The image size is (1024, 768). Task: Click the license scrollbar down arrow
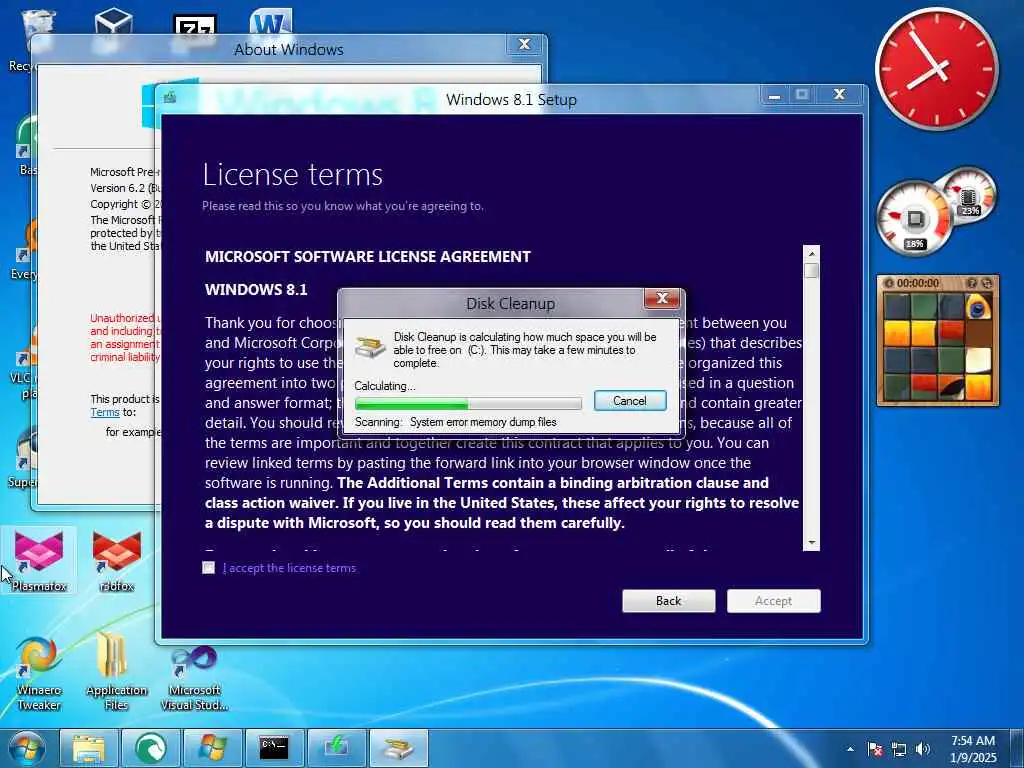point(812,543)
